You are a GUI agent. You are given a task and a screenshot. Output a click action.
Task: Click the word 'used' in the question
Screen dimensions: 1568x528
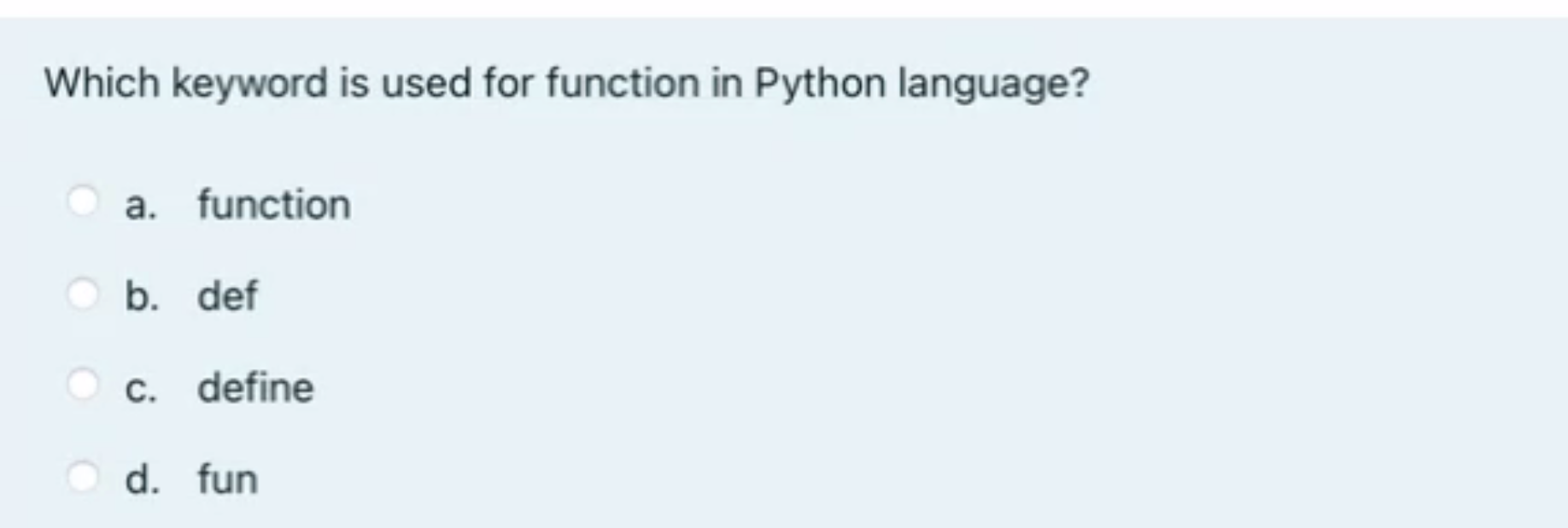pos(426,83)
